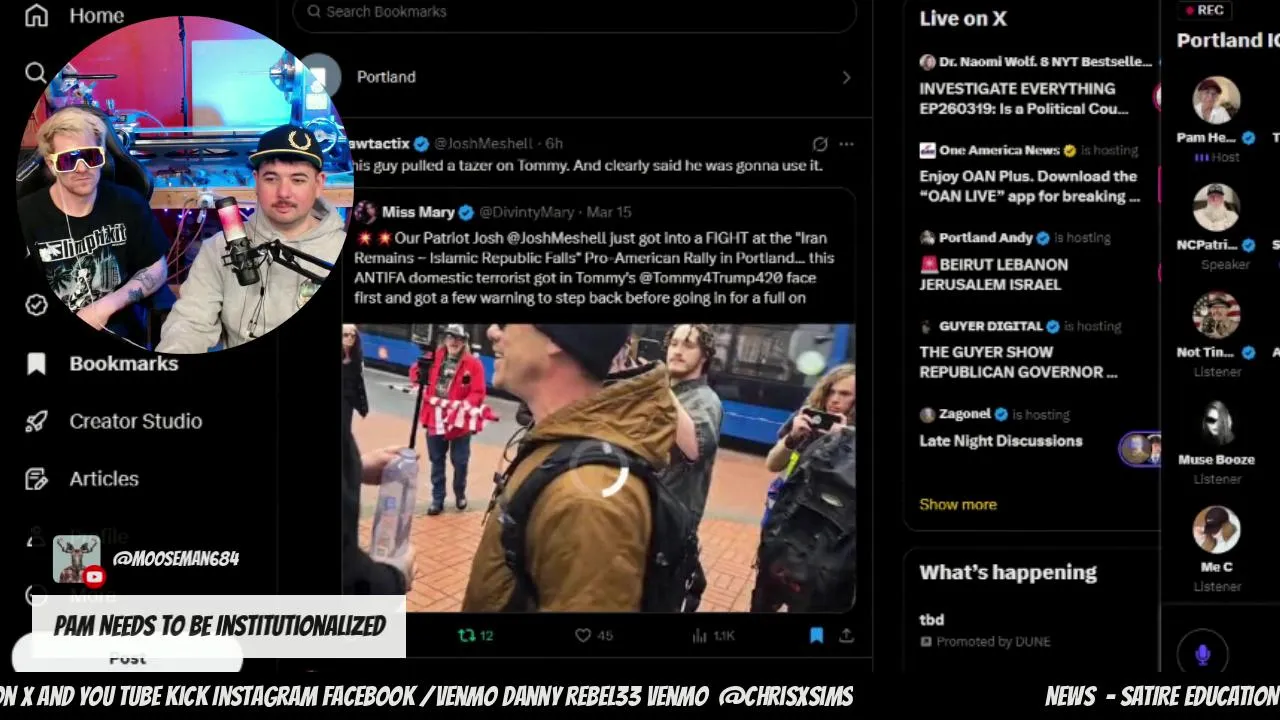Play the embedded rally video
Image resolution: width=1280 pixels, height=720 pixels.
(599, 468)
